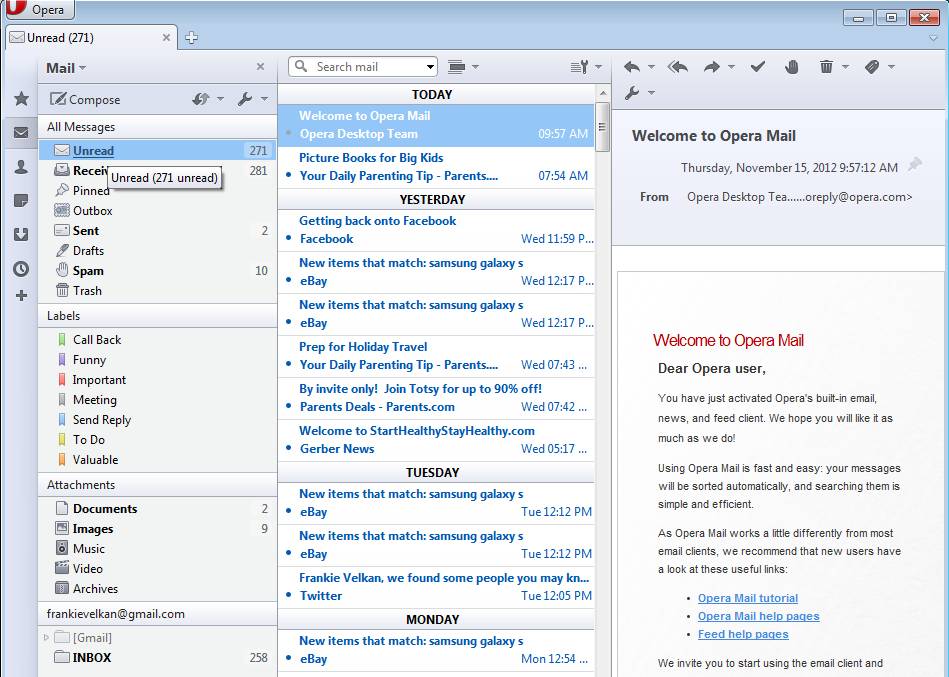Open the Opera Mail tutorial link
Image resolution: width=949 pixels, height=677 pixels.
[747, 598]
